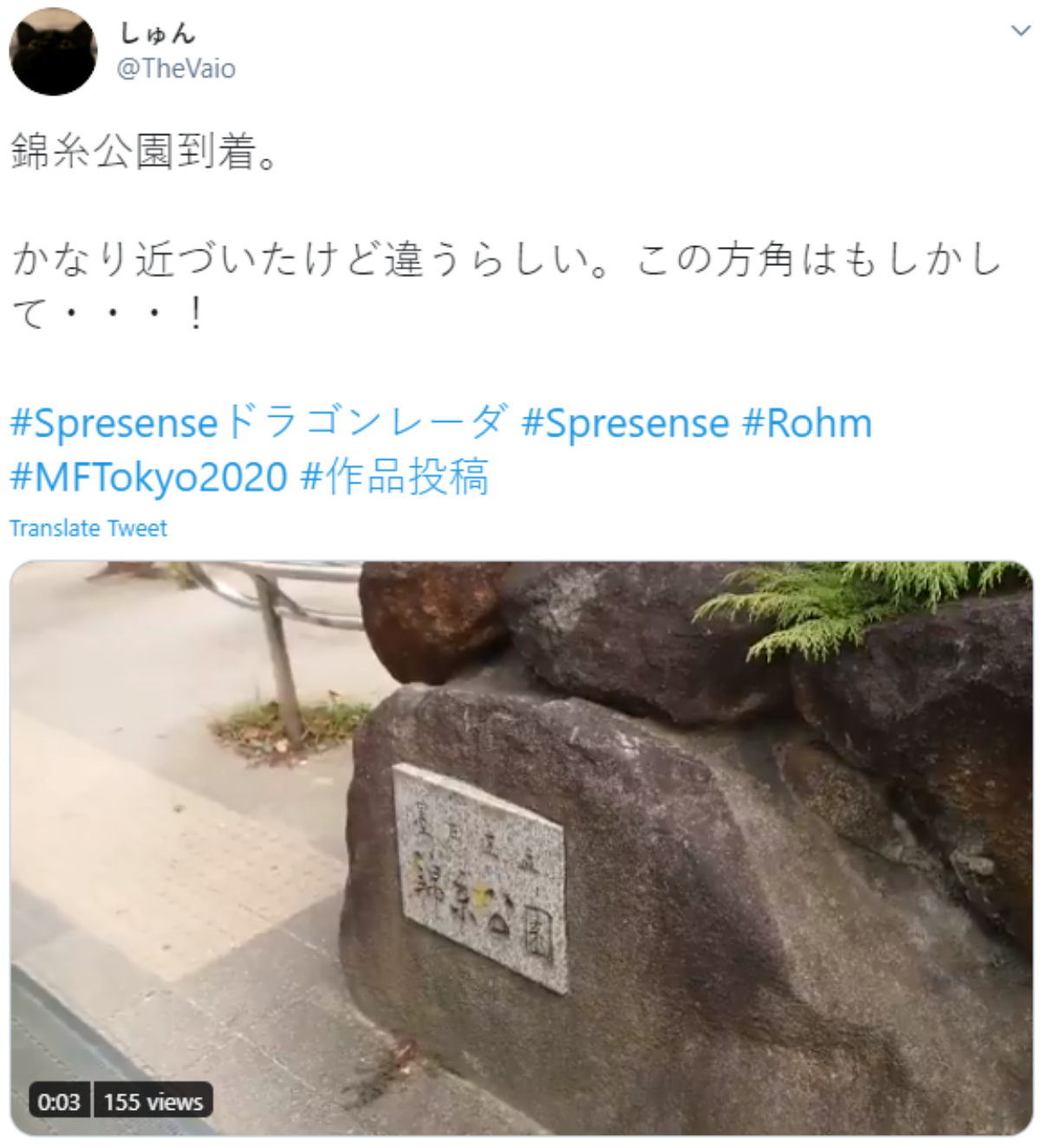Screen dimensions: 1040x1148
Task: Open the #Rohm hashtag
Action: pos(807,423)
